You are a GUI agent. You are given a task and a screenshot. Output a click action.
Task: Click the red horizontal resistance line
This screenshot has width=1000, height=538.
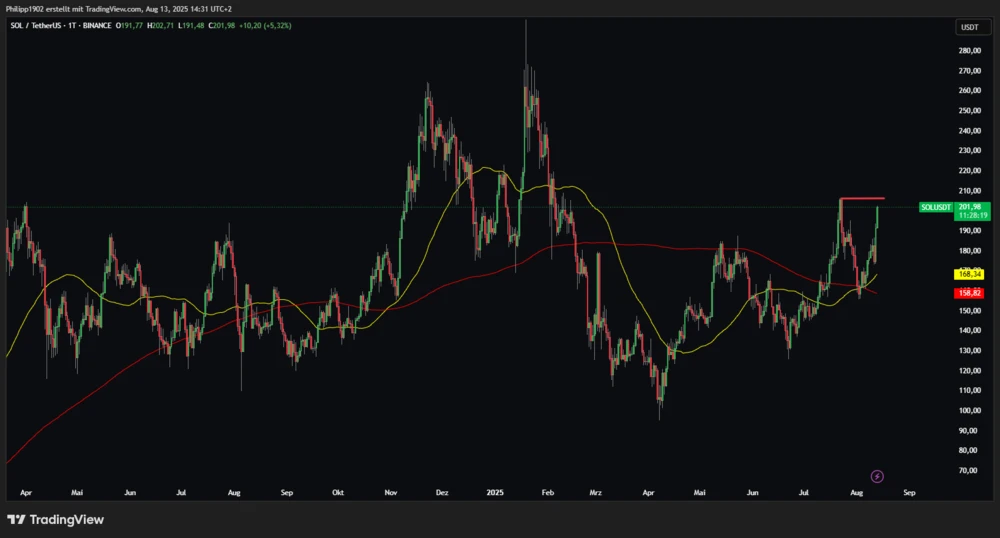pyautogui.click(x=861, y=198)
